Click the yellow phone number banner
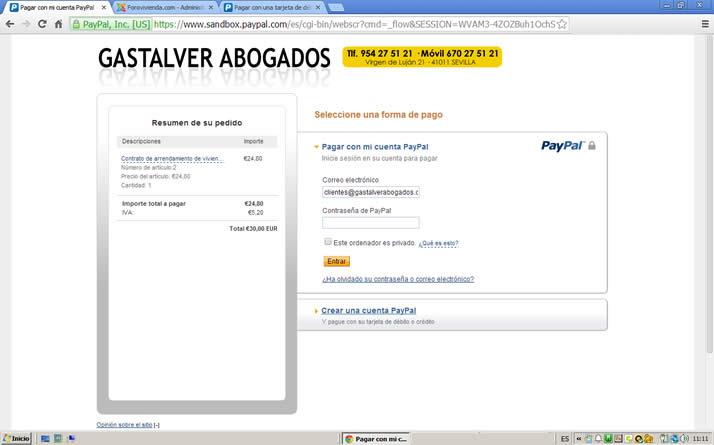714x445 pixels. 422,57
